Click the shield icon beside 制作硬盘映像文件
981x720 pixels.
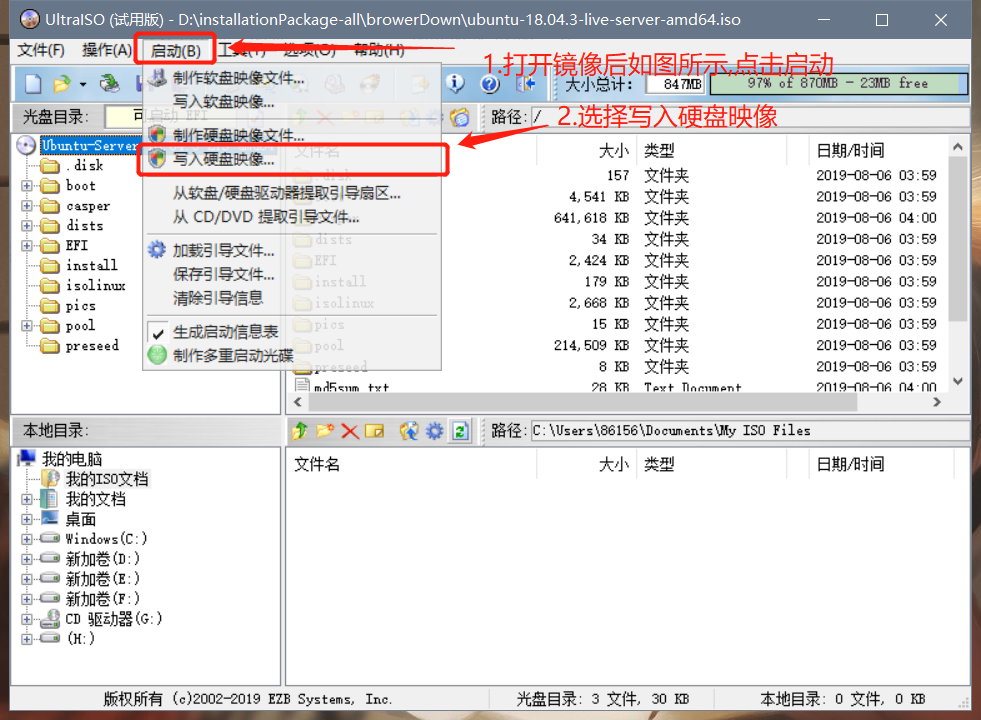point(157,134)
